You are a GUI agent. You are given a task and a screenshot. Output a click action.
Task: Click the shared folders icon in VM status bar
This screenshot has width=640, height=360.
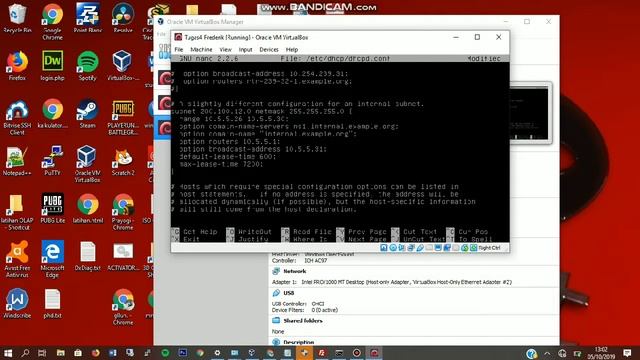(x=429, y=248)
